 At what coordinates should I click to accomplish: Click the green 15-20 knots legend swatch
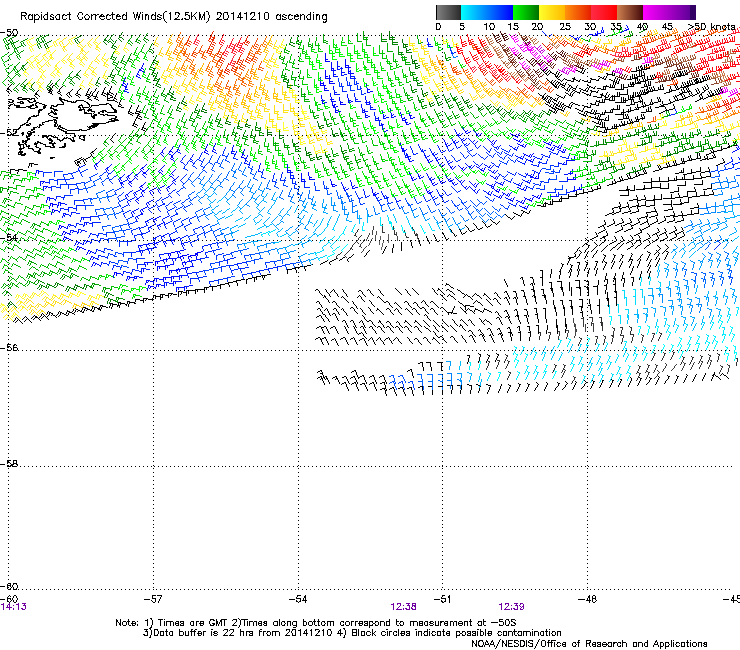pos(526,12)
